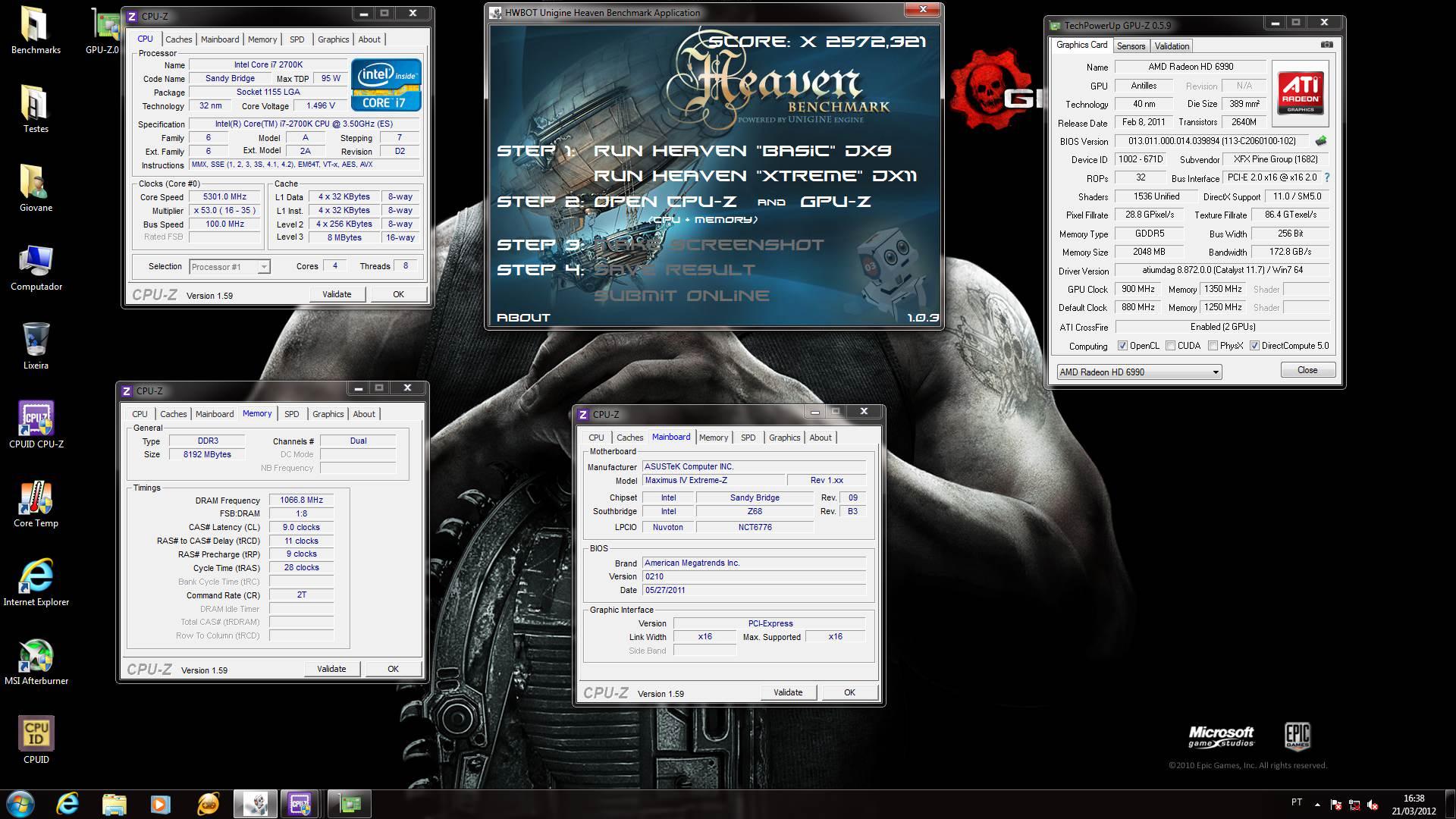Open Graphics tab in memory CPU-Z window
The width and height of the screenshot is (1456, 819).
(x=328, y=414)
